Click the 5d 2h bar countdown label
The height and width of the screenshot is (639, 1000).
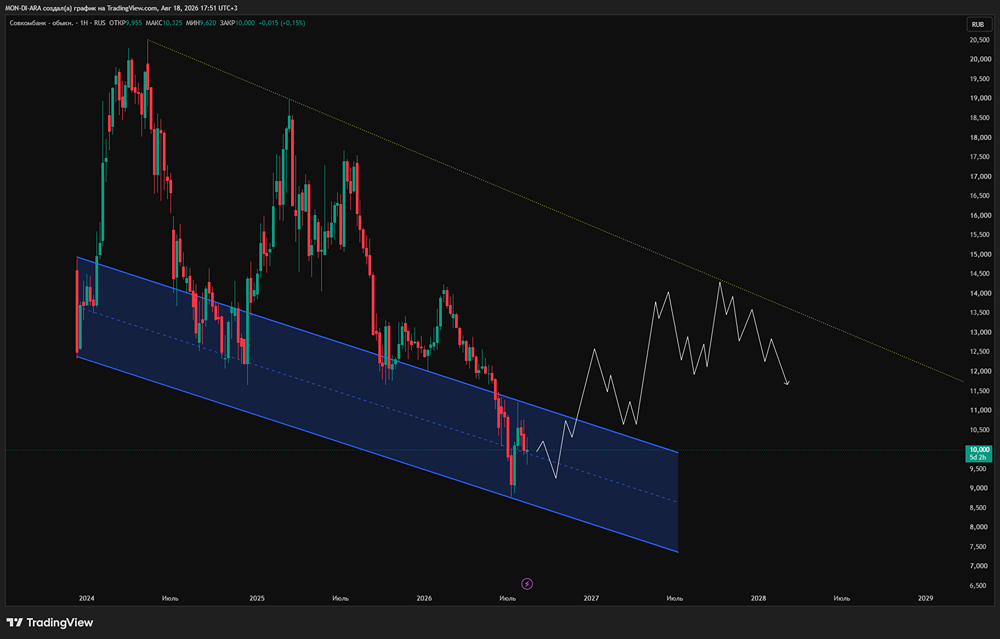(x=979, y=458)
